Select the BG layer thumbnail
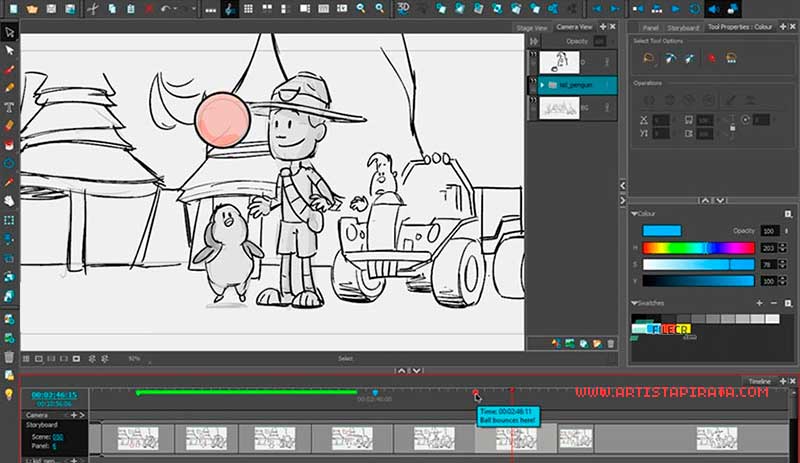 (559, 108)
